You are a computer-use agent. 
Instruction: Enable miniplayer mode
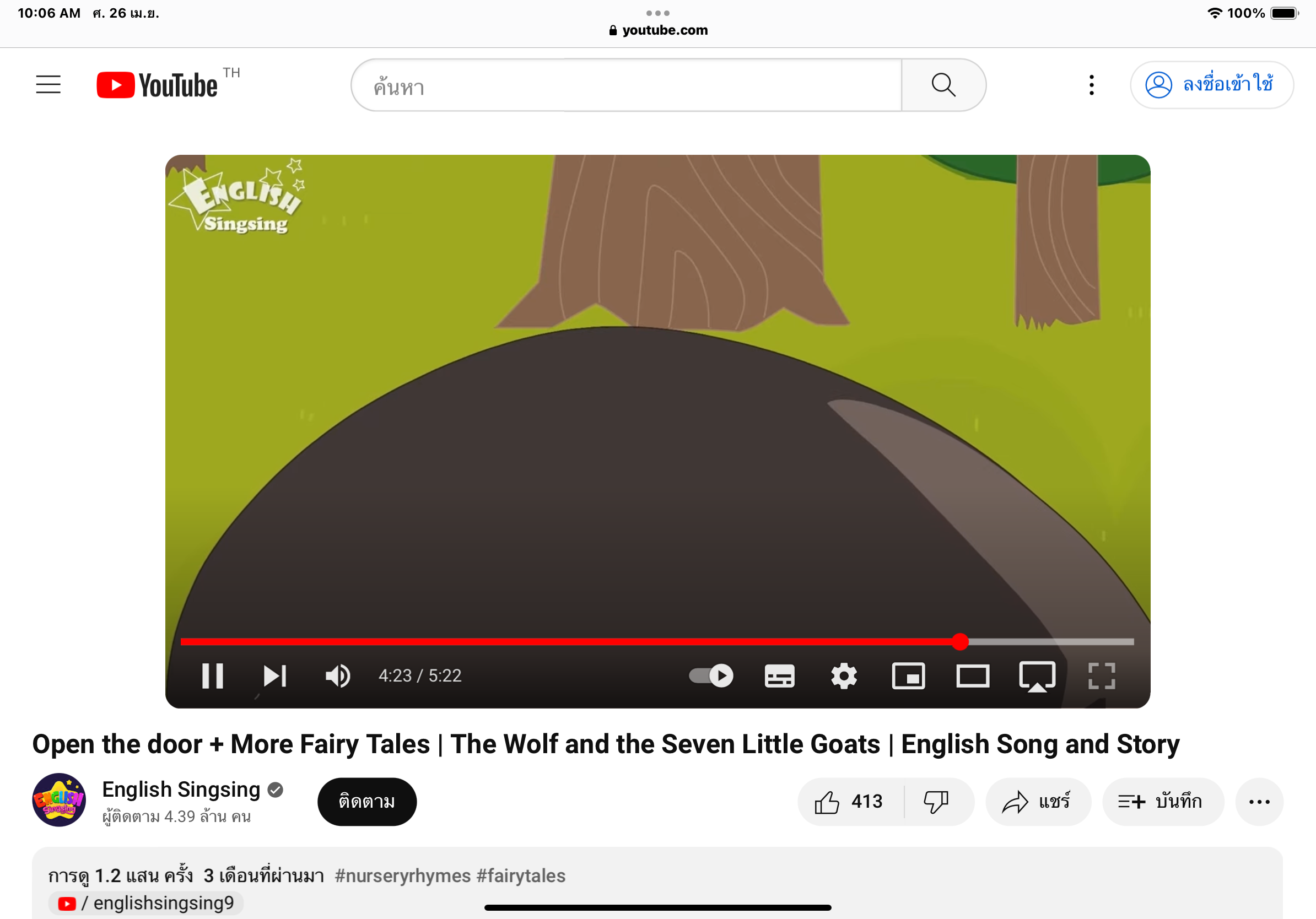click(x=909, y=676)
